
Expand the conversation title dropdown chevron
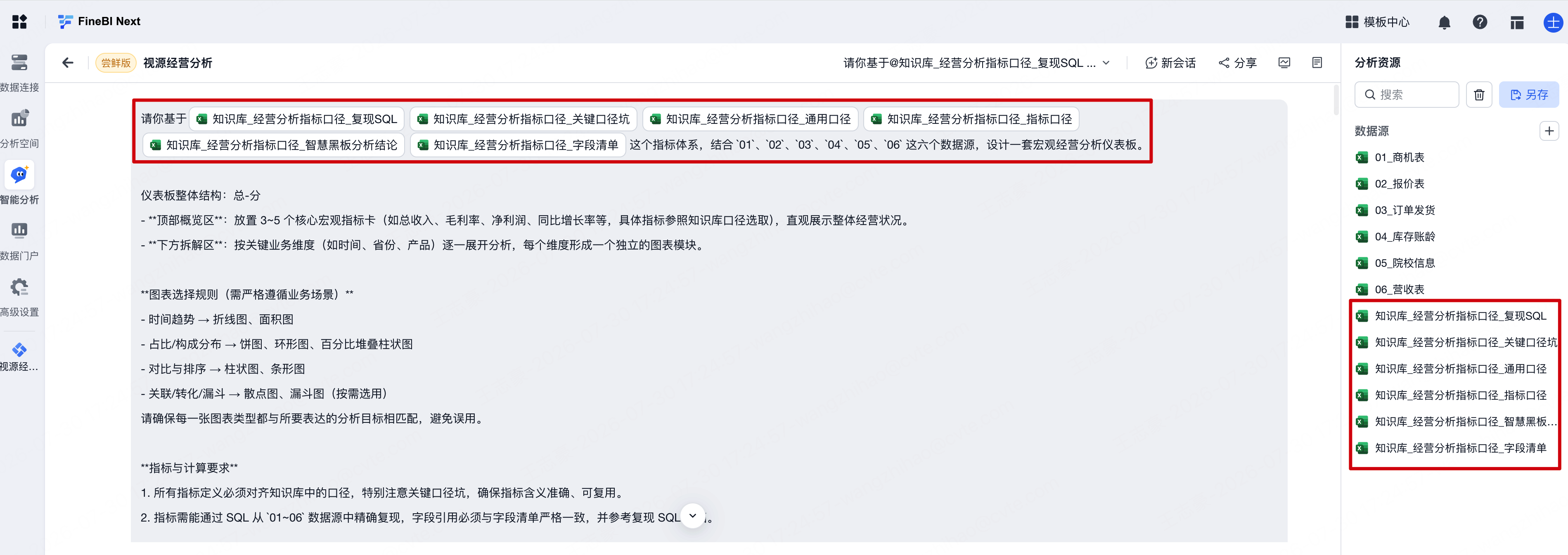[x=1106, y=63]
